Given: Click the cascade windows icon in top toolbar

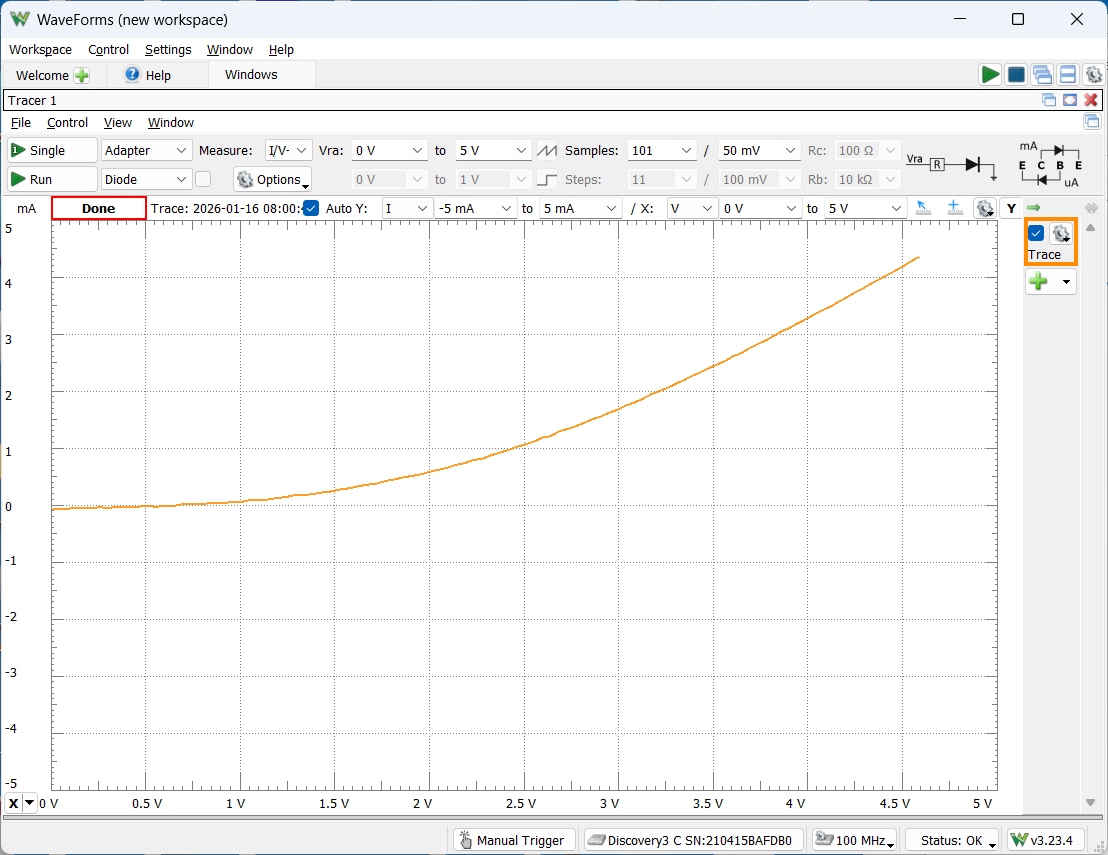Looking at the screenshot, I should 1042,75.
